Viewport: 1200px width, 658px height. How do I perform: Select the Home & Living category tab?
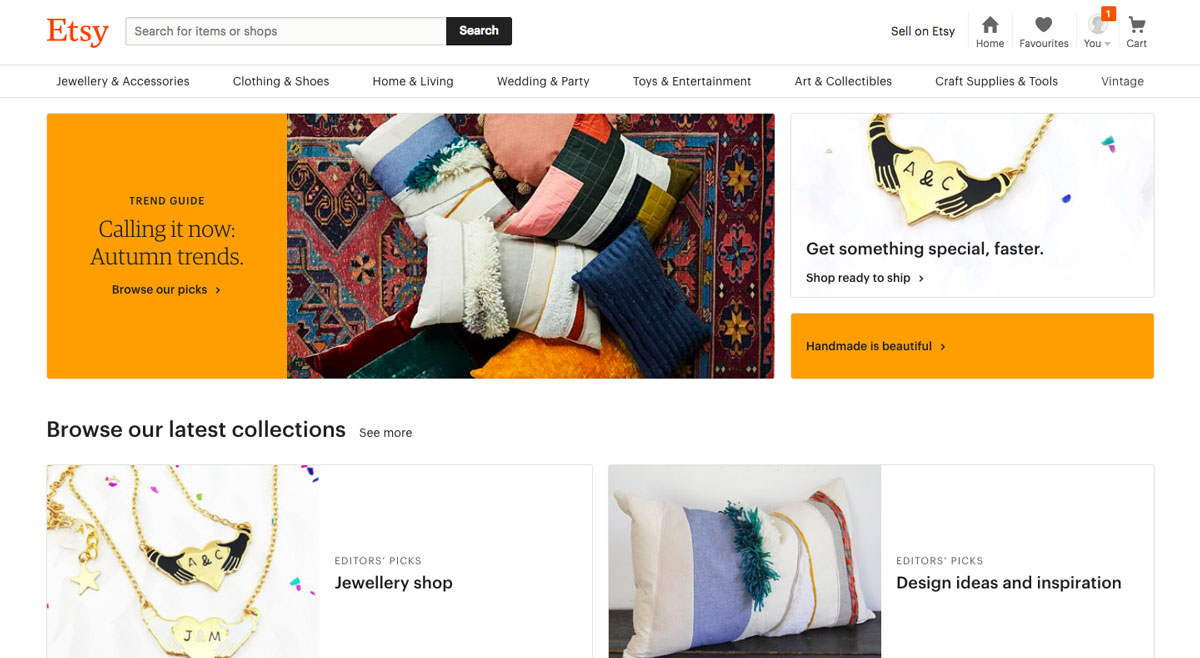tap(412, 81)
